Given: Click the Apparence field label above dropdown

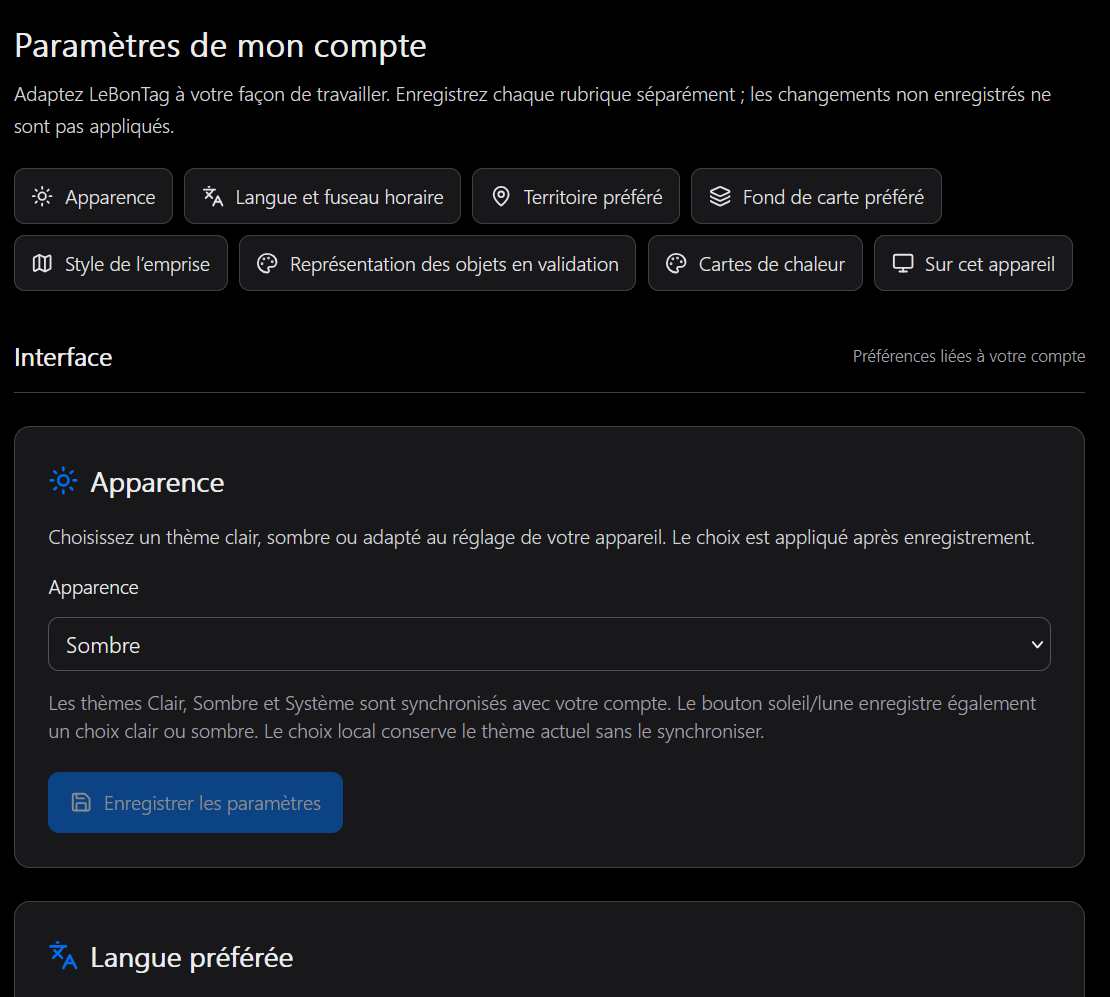Looking at the screenshot, I should click(x=93, y=588).
